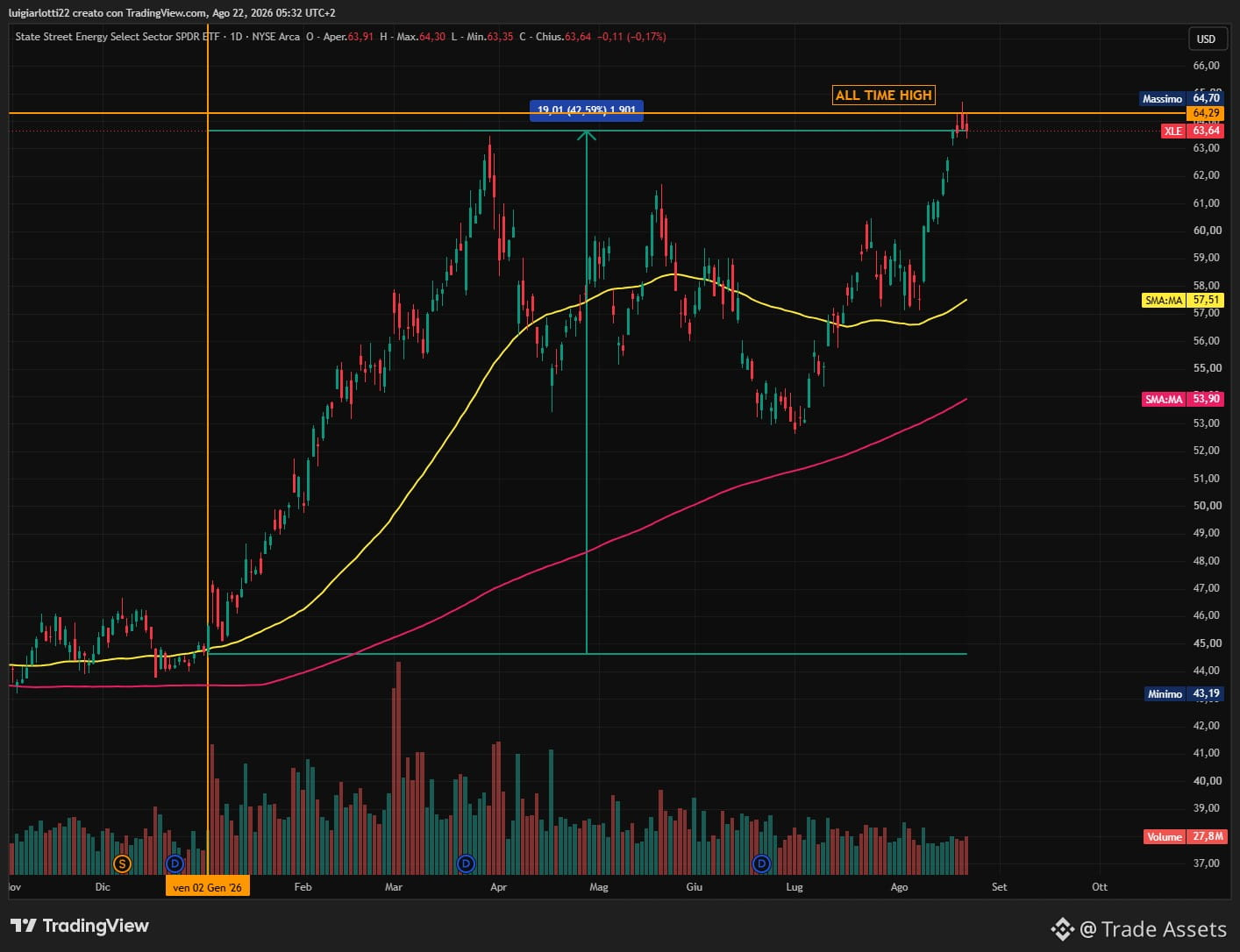Open the USD currency selector
Screen dimensions: 1240x952
(x=1206, y=39)
